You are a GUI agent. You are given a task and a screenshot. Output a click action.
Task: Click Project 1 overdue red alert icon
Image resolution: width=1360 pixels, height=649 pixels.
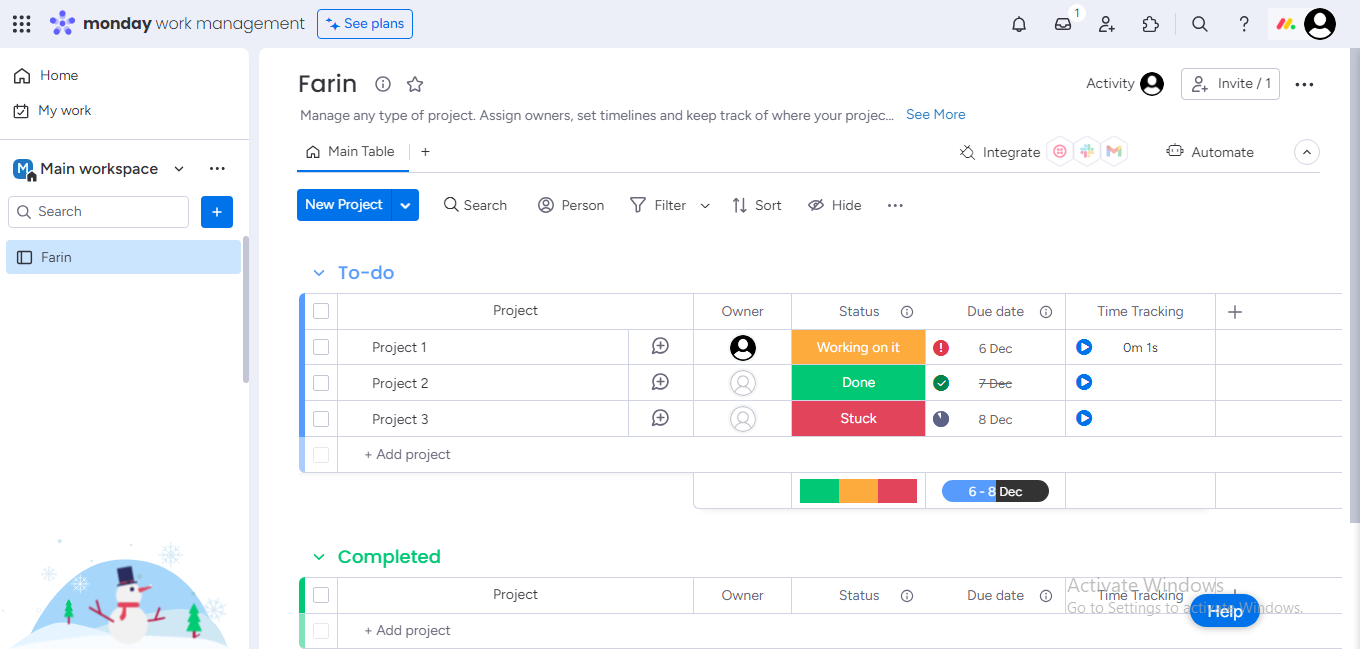(941, 348)
